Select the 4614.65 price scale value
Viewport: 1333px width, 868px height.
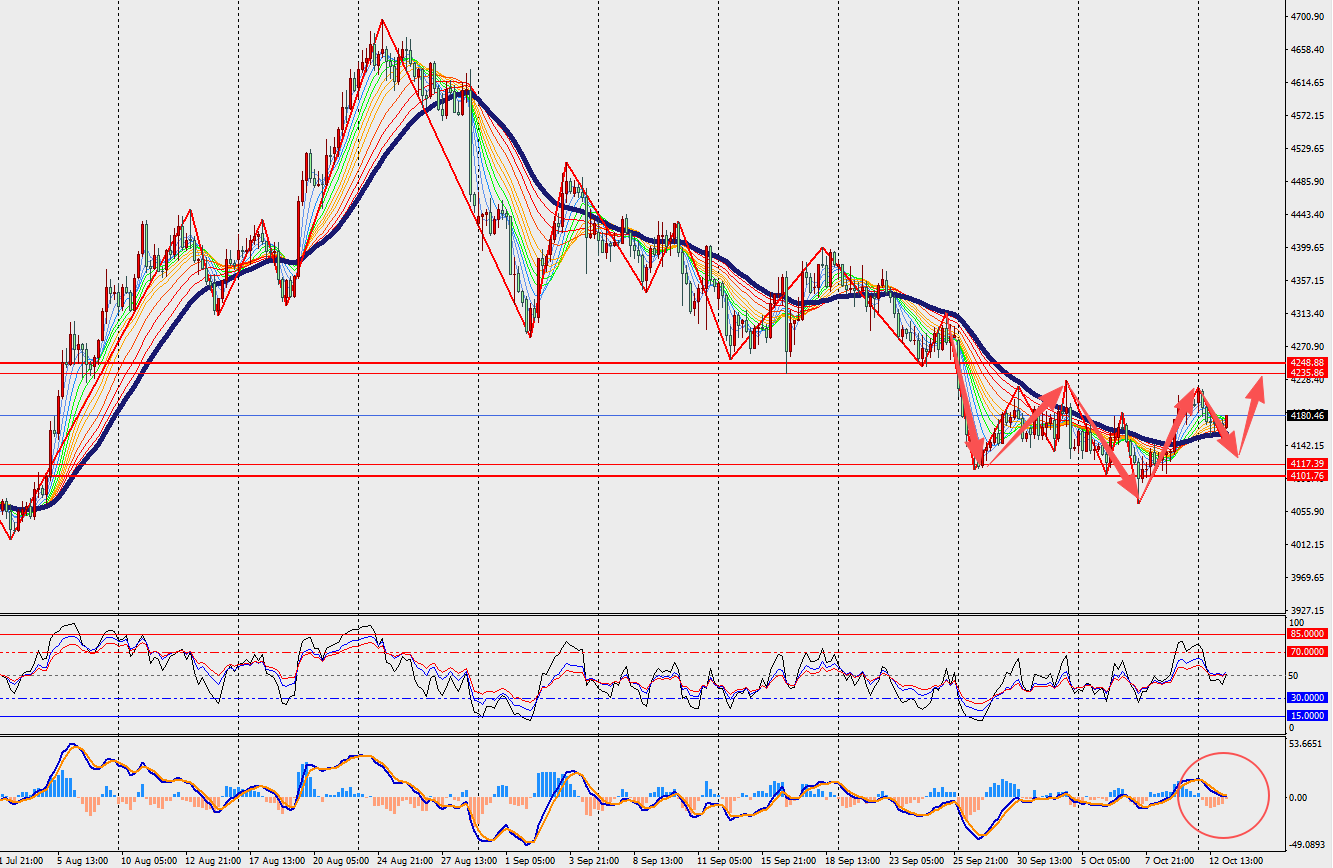tap(1307, 83)
